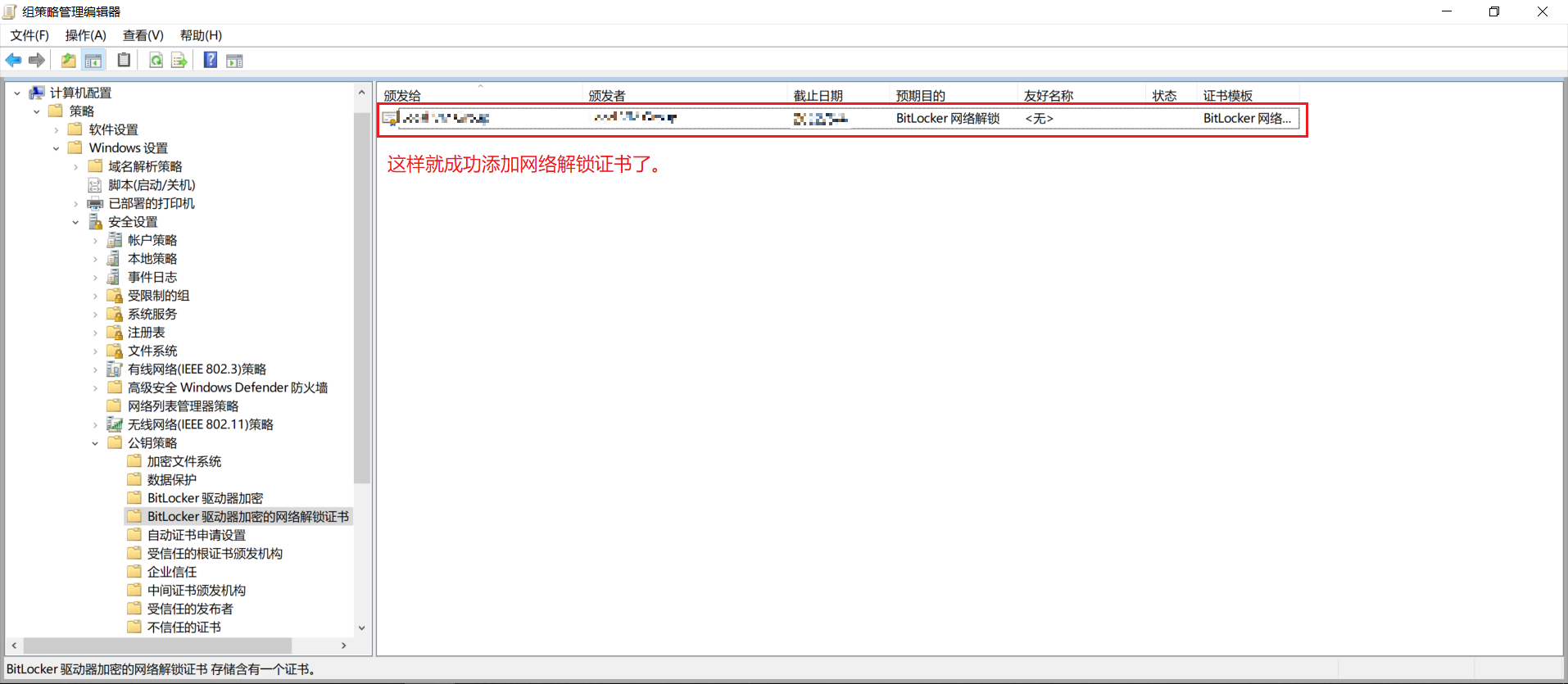Screen dimensions: 1568x684
Task: Sort by the 证书模板 column header
Action: 1248,95
